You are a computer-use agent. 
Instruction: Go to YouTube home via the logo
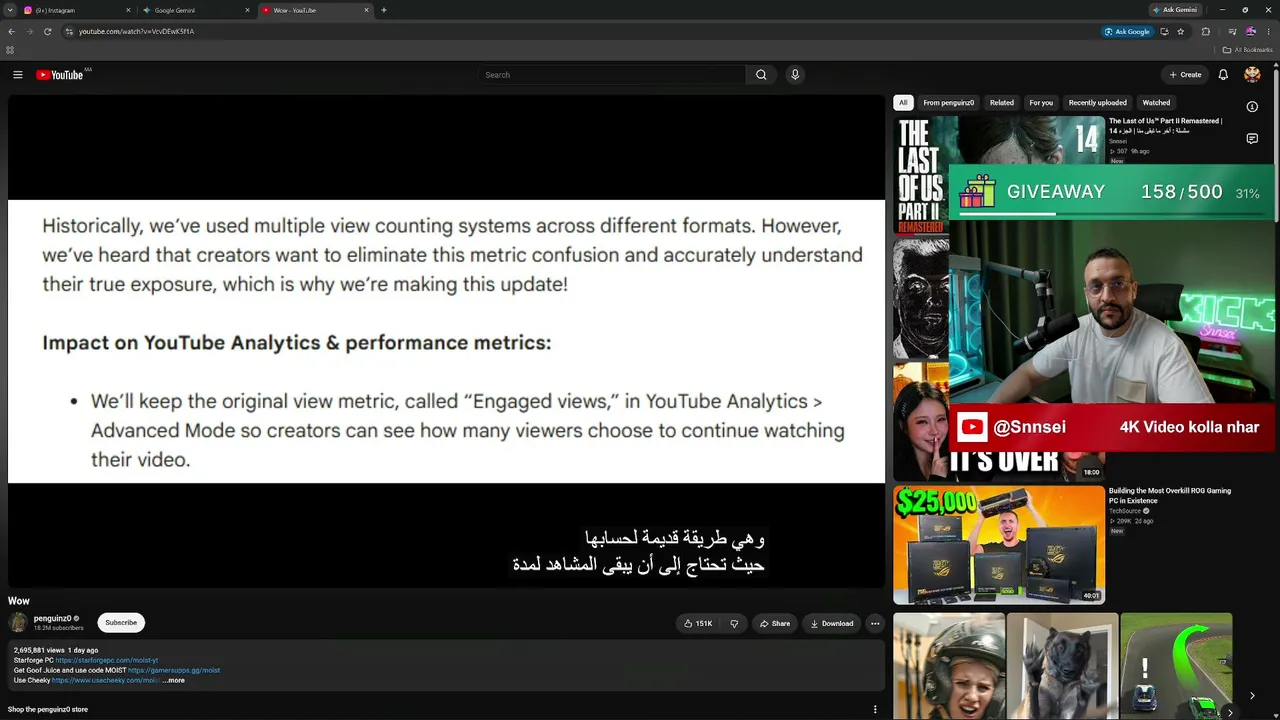pyautogui.click(x=60, y=75)
